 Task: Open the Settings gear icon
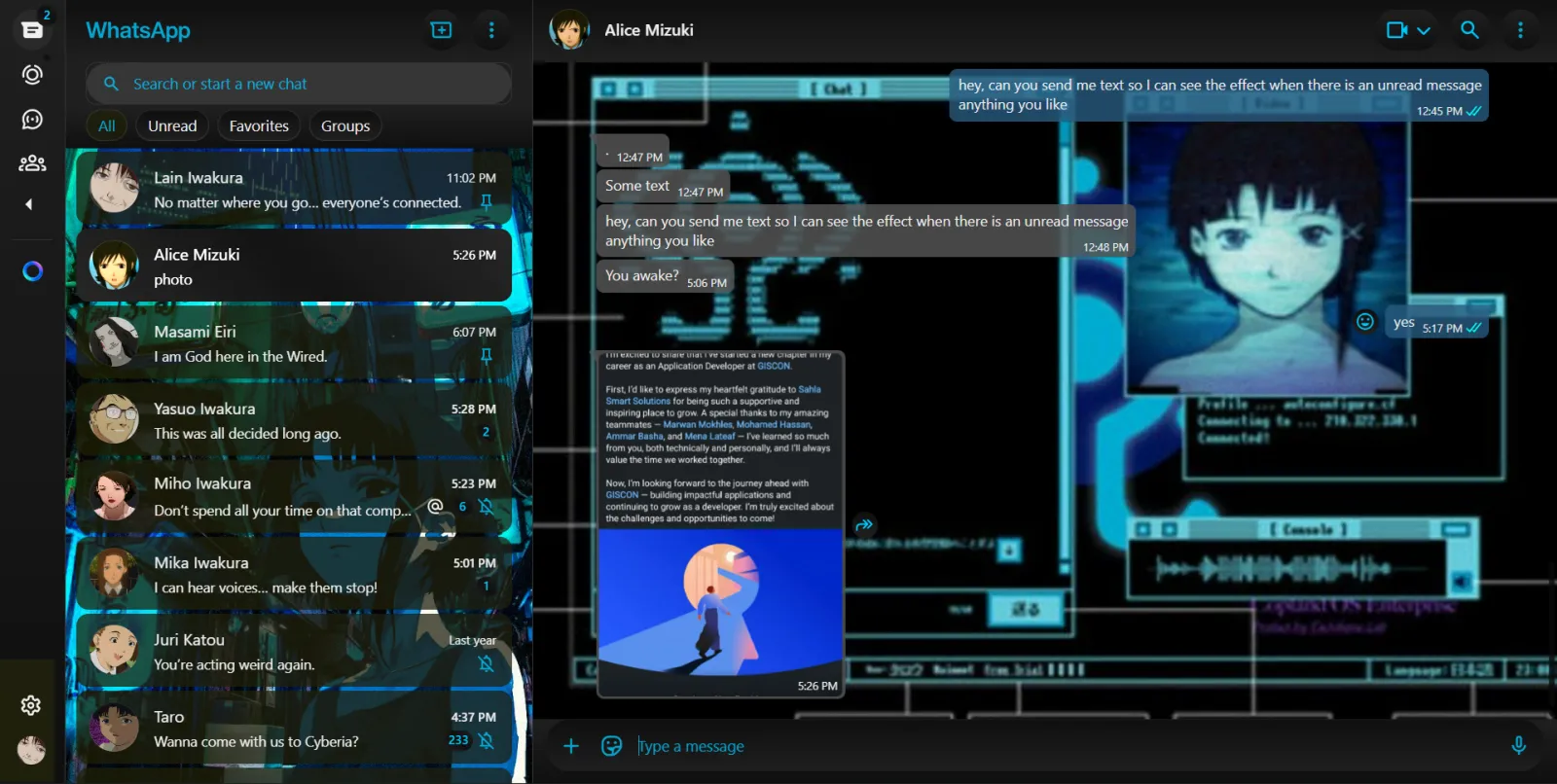31,705
